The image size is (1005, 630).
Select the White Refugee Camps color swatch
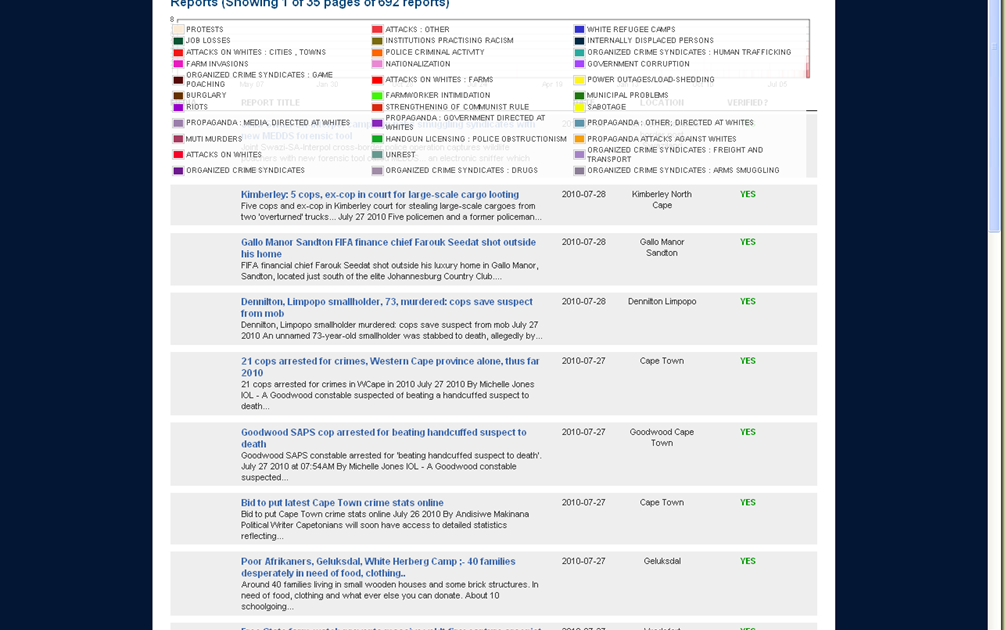click(x=579, y=29)
